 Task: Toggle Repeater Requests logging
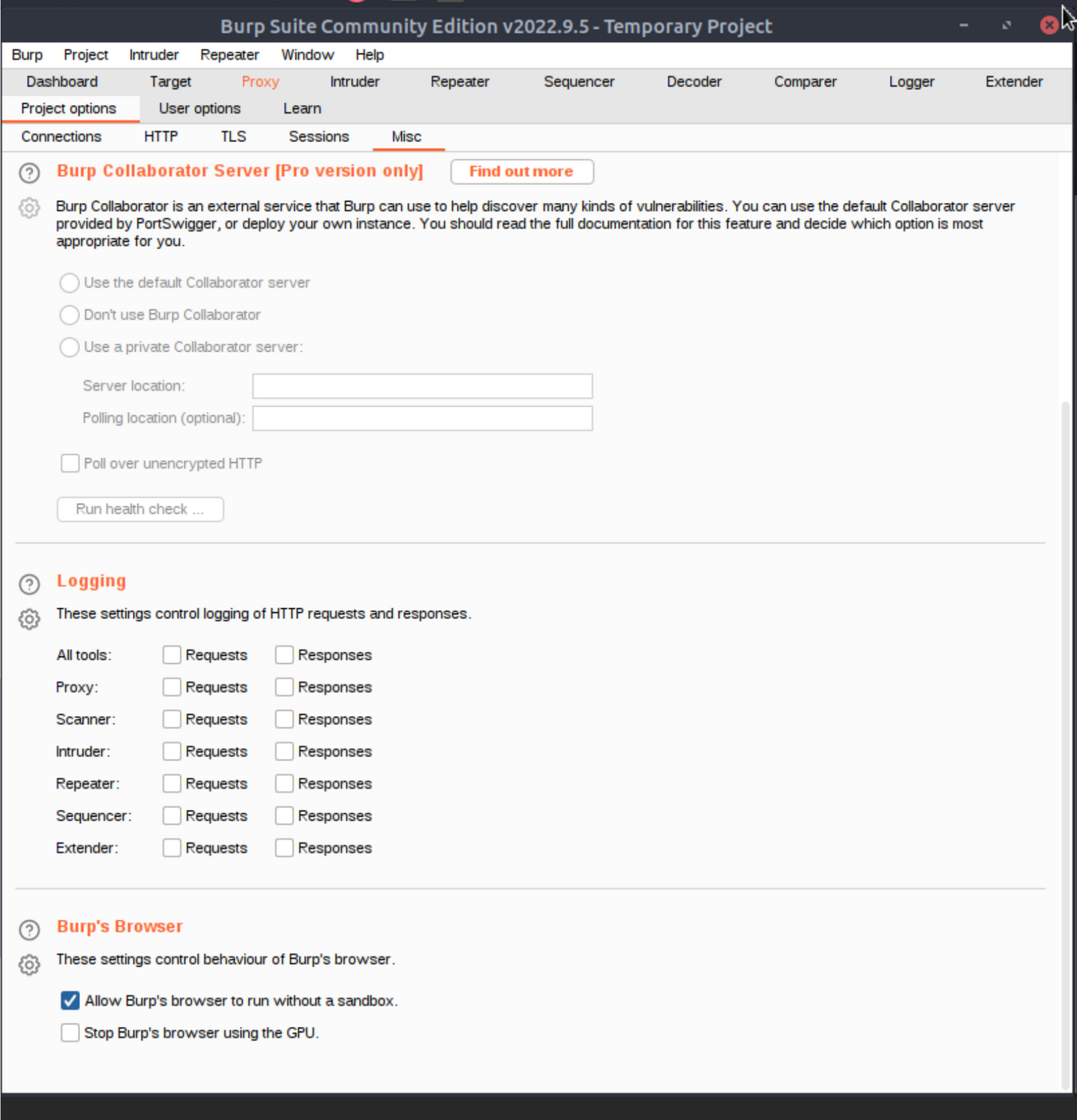point(171,783)
